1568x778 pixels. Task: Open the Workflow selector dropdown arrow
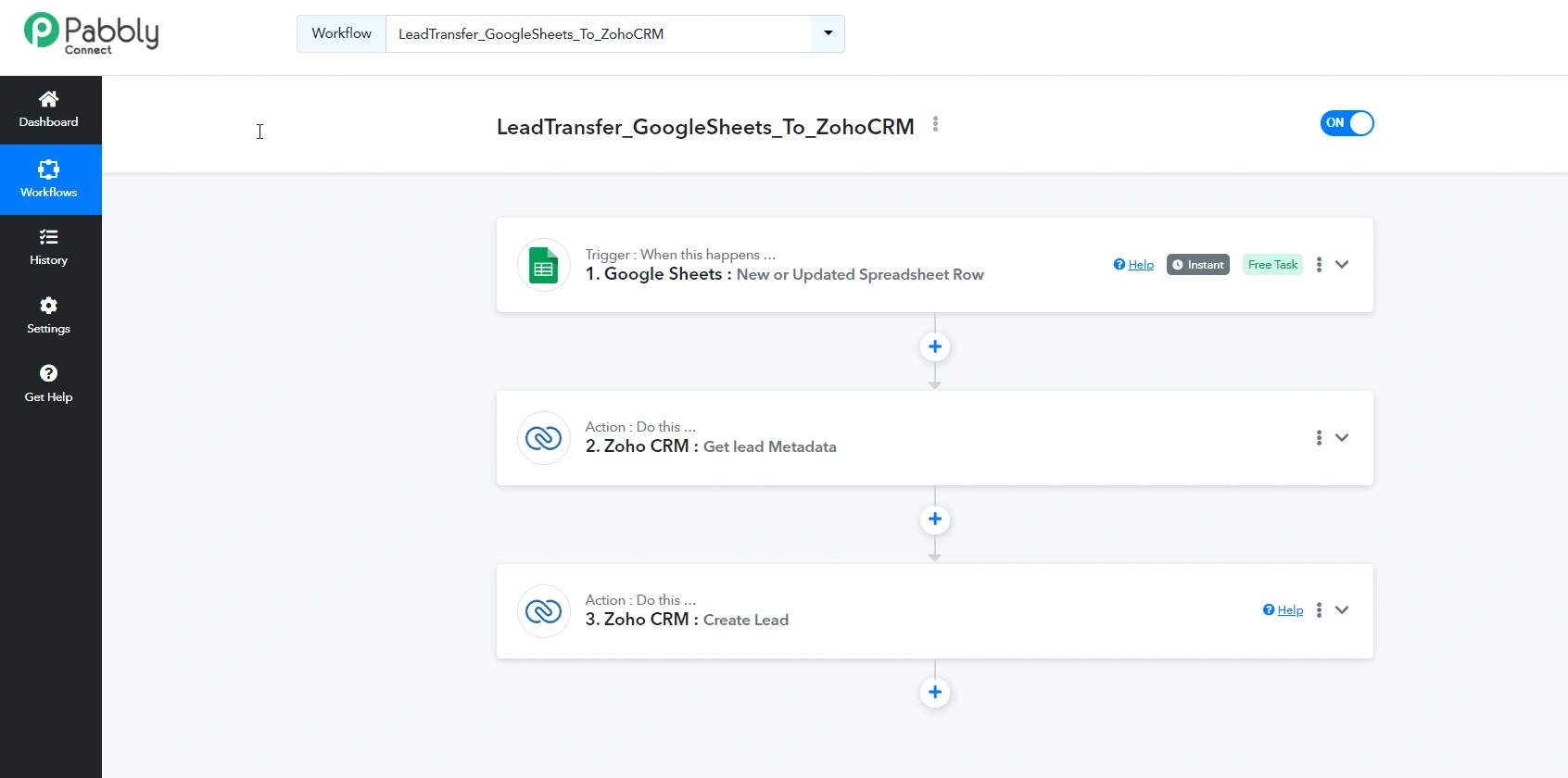(828, 33)
